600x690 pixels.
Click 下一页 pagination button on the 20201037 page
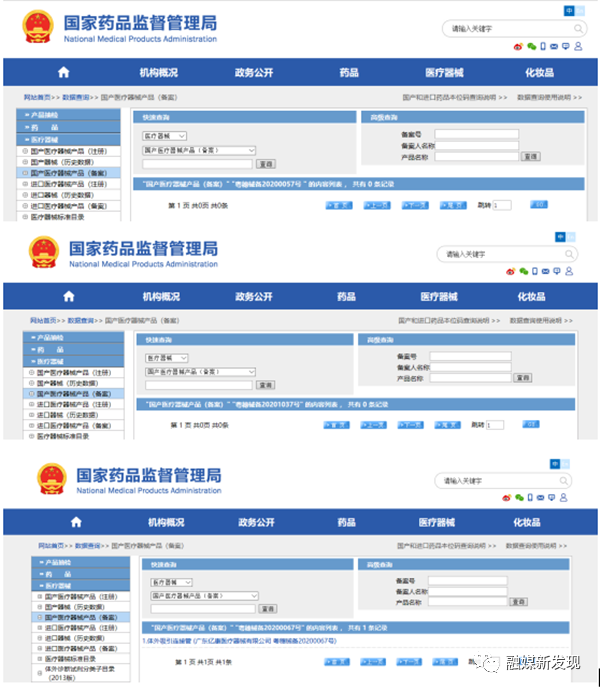[x=411, y=425]
